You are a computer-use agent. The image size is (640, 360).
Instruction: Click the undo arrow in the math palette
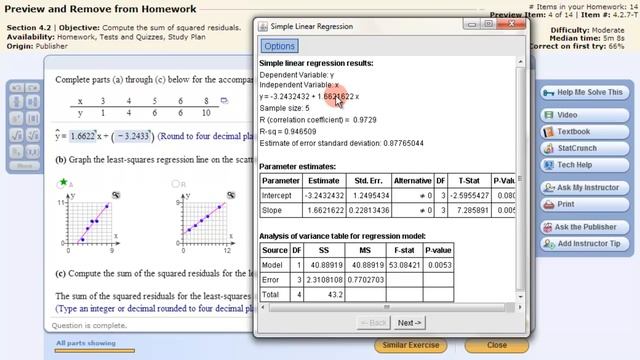(17, 88)
